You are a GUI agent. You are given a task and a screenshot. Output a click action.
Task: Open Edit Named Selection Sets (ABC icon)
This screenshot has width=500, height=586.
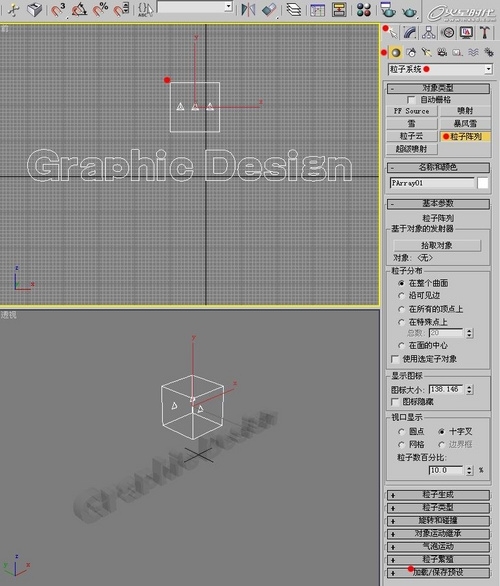[x=145, y=9]
